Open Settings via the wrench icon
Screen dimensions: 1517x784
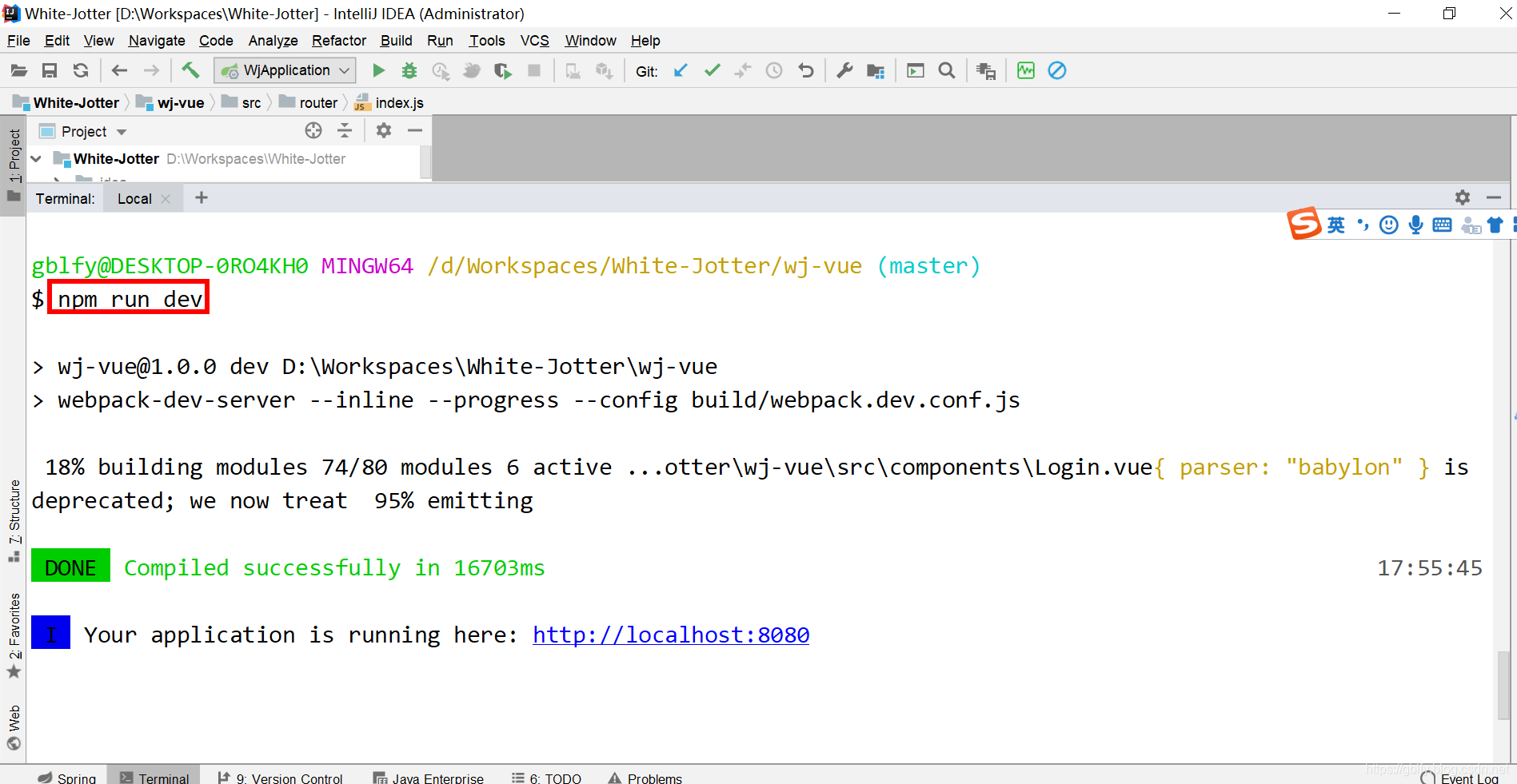[844, 71]
